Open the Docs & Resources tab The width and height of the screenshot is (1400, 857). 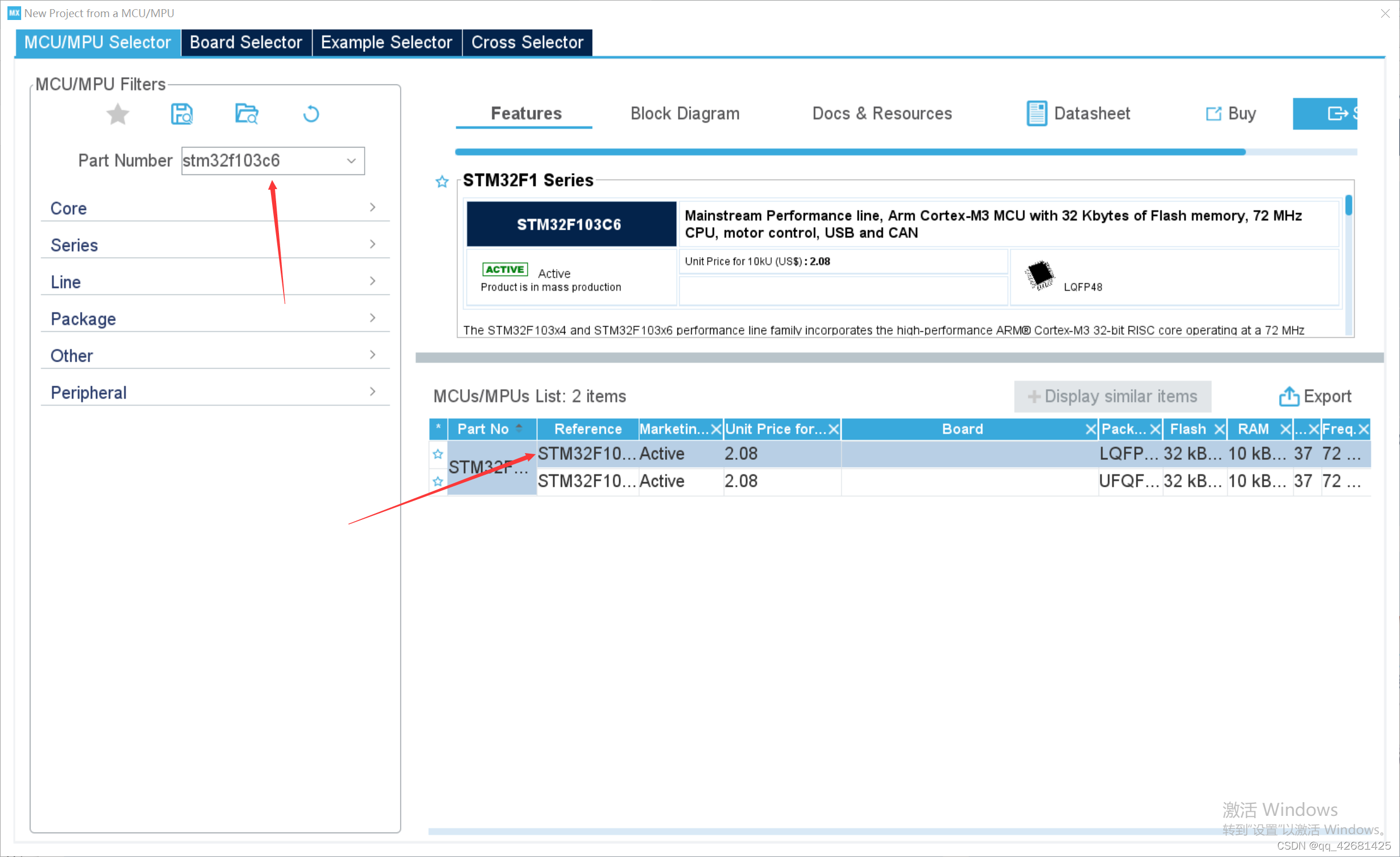882,113
